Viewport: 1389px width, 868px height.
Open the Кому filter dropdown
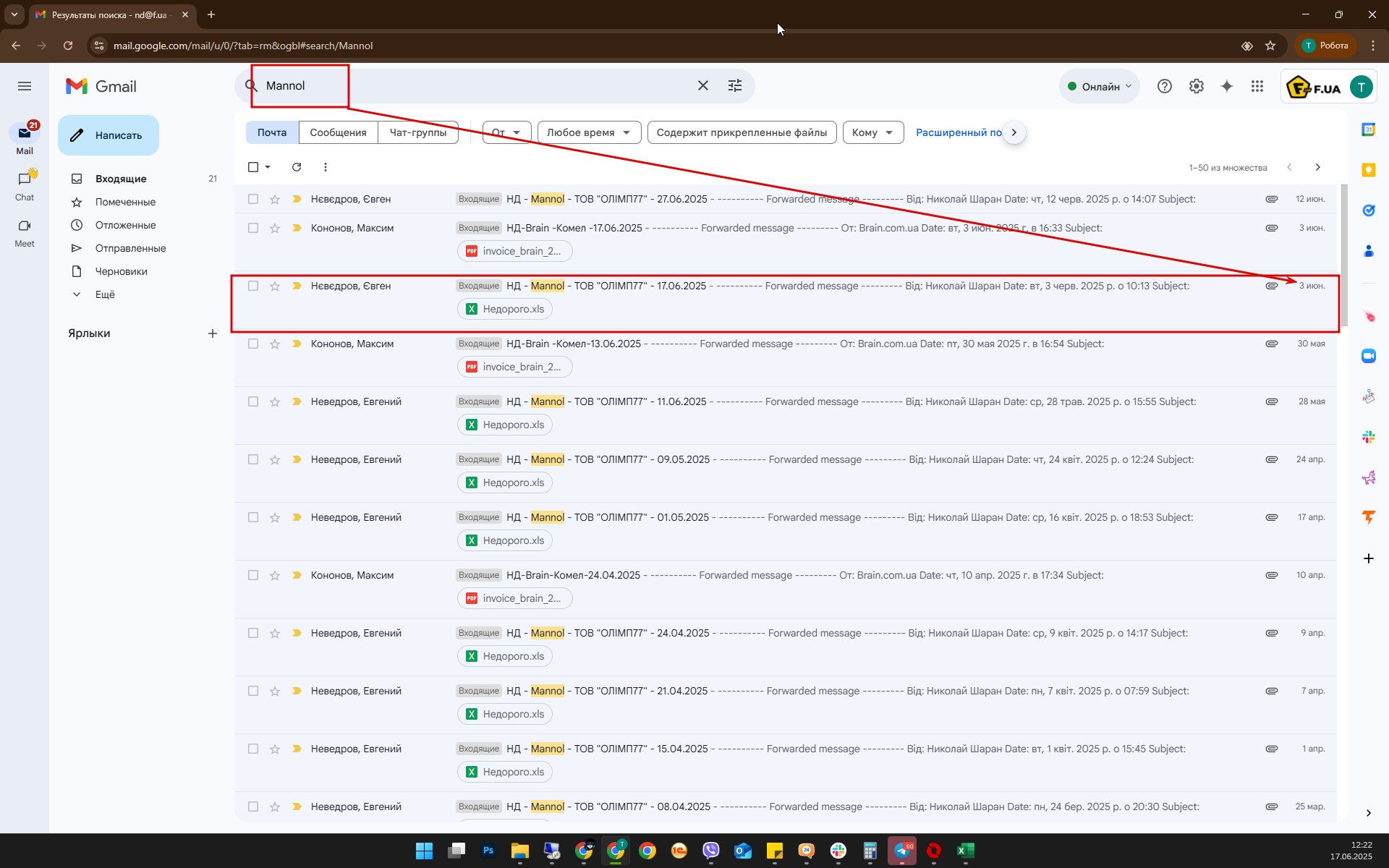pyautogui.click(x=872, y=132)
